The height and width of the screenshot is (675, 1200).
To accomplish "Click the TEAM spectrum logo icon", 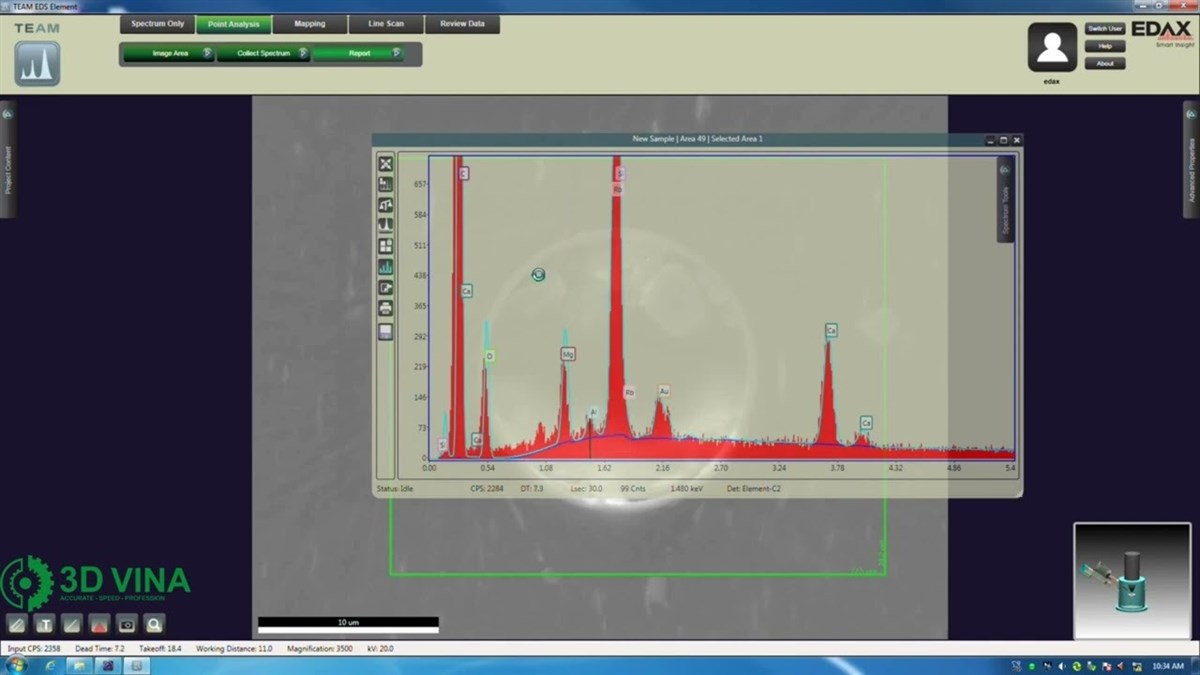I will point(37,64).
